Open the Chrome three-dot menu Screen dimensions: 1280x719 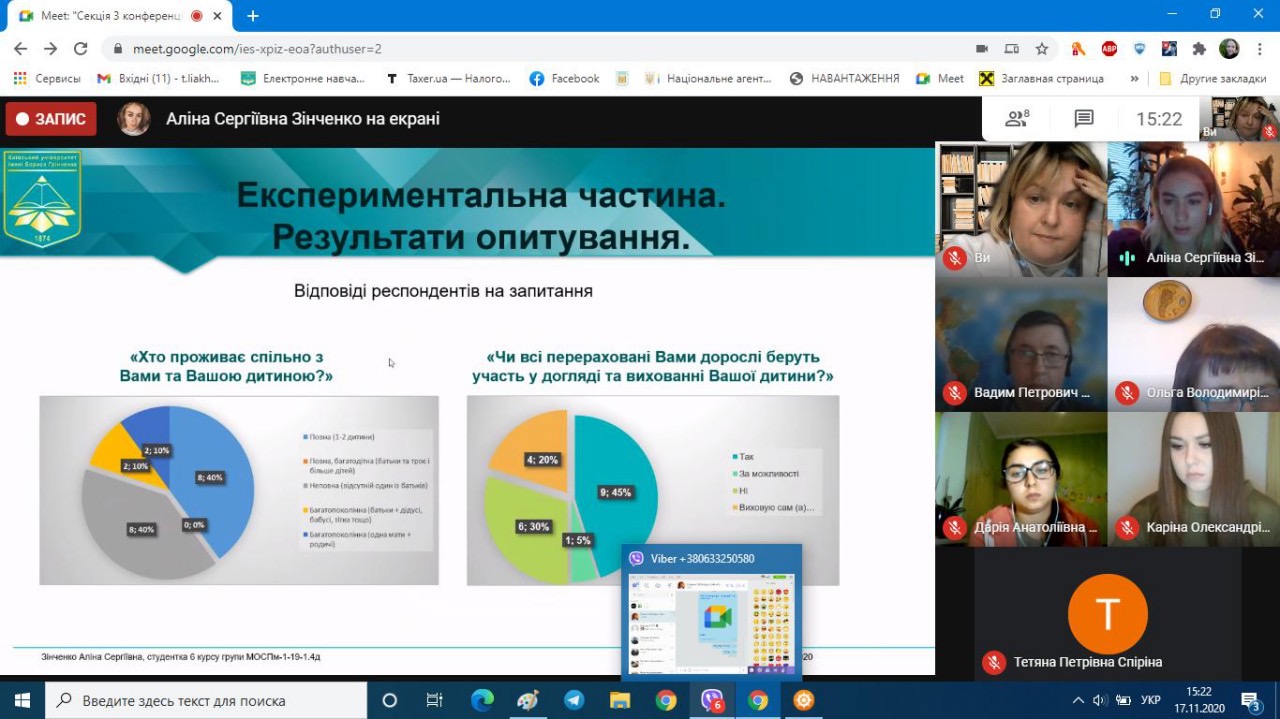[x=1260, y=49]
